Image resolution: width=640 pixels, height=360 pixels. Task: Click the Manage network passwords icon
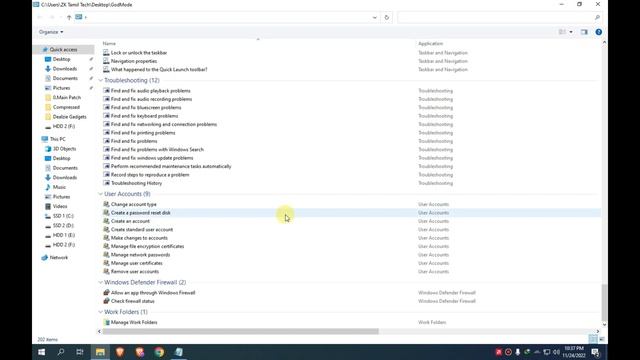pyautogui.click(x=106, y=255)
